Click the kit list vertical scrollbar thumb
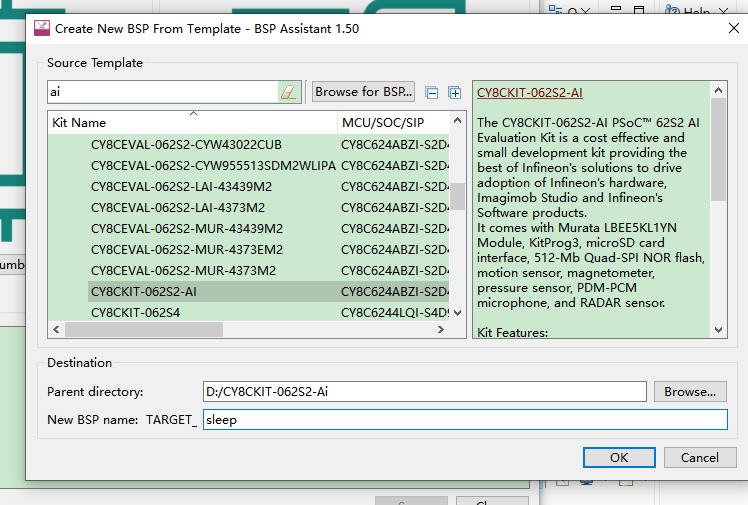Viewport: 748px width, 505px height. 457,196
